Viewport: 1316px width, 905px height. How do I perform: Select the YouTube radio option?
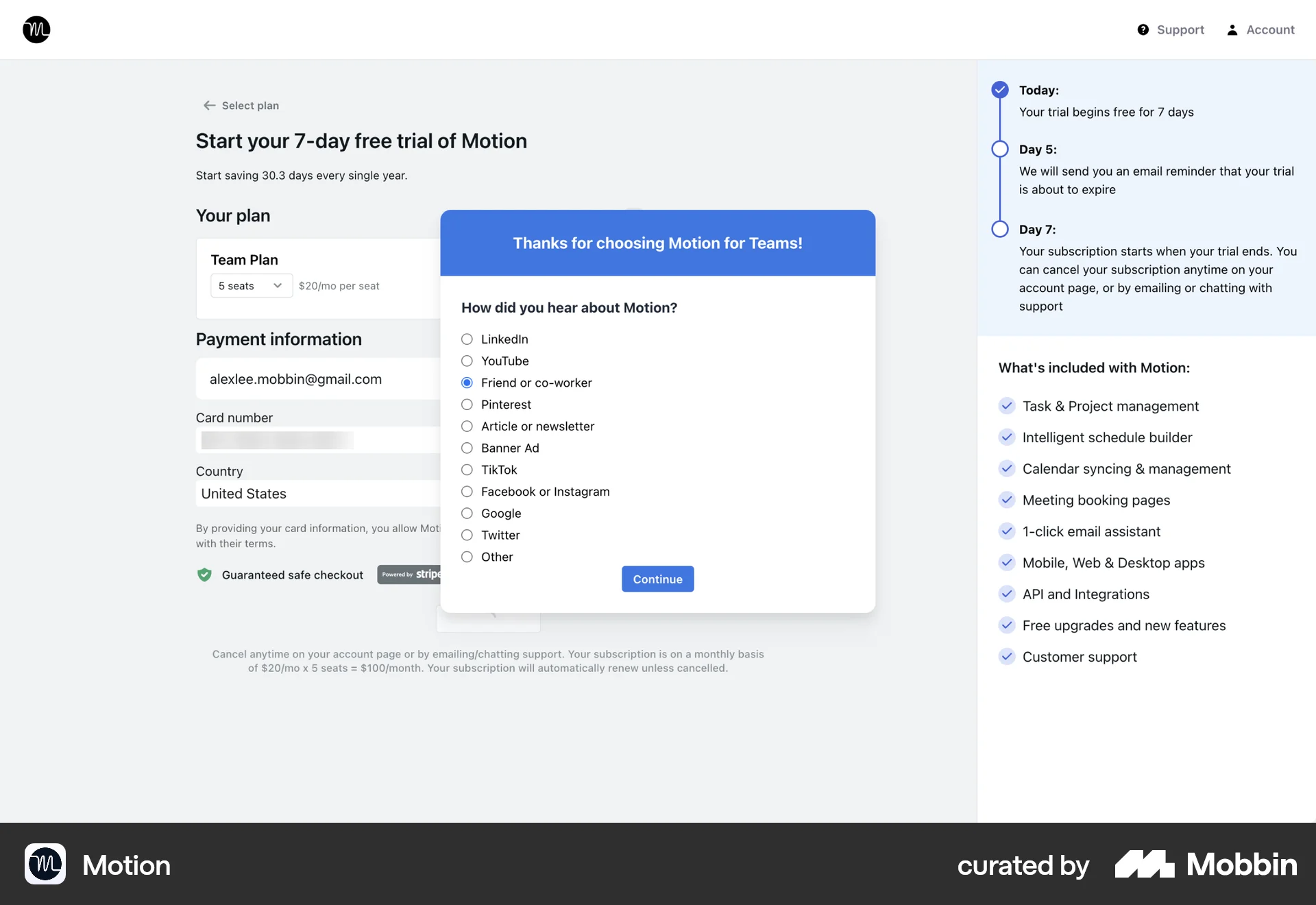(x=467, y=361)
